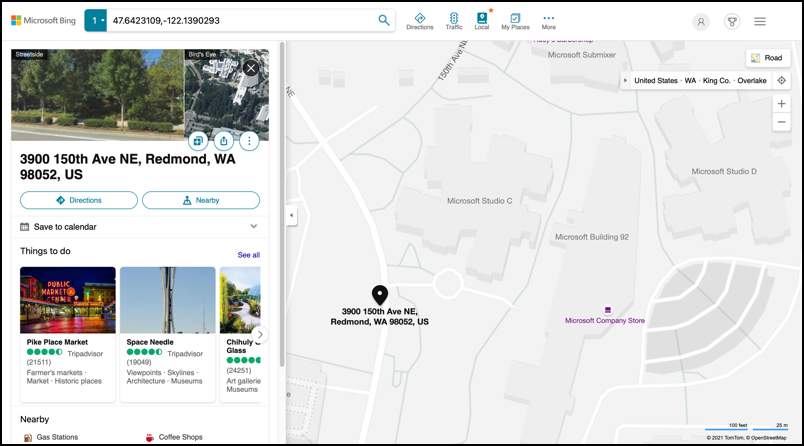Open the Road map style selector
The height and width of the screenshot is (446, 804).
(768, 58)
